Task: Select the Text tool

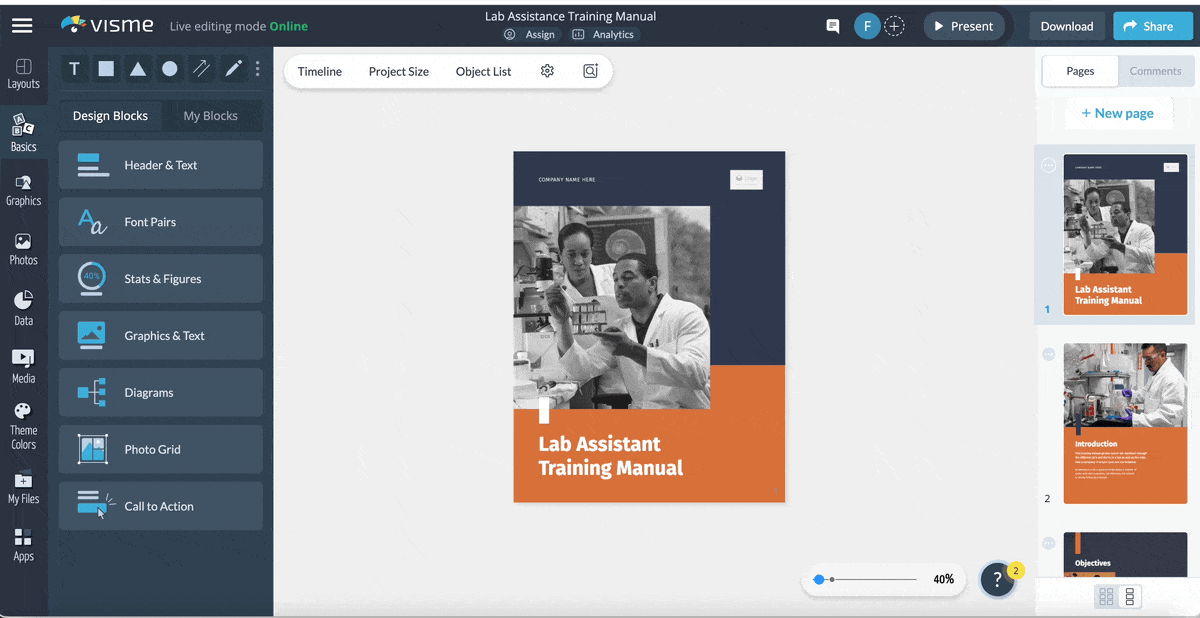Action: tap(74, 68)
